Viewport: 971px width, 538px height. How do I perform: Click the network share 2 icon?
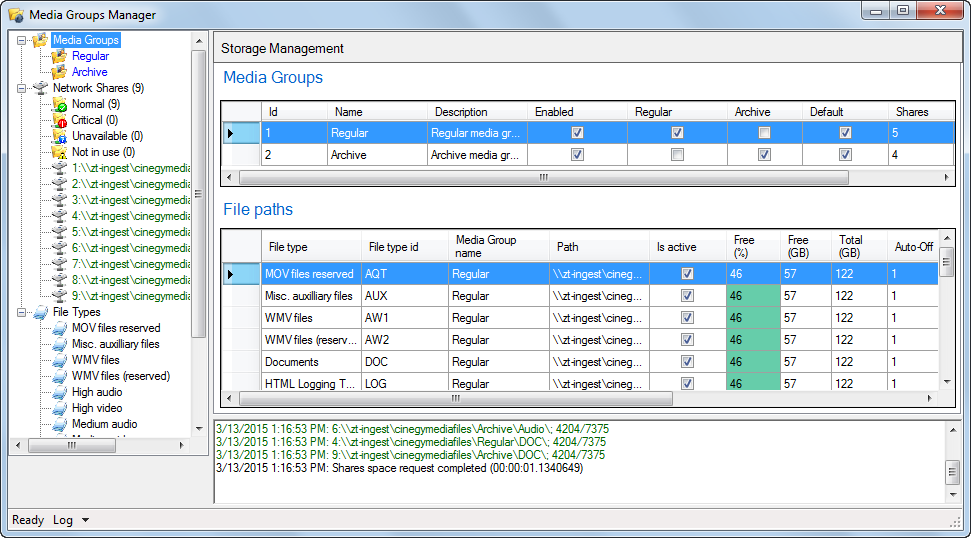pos(59,184)
